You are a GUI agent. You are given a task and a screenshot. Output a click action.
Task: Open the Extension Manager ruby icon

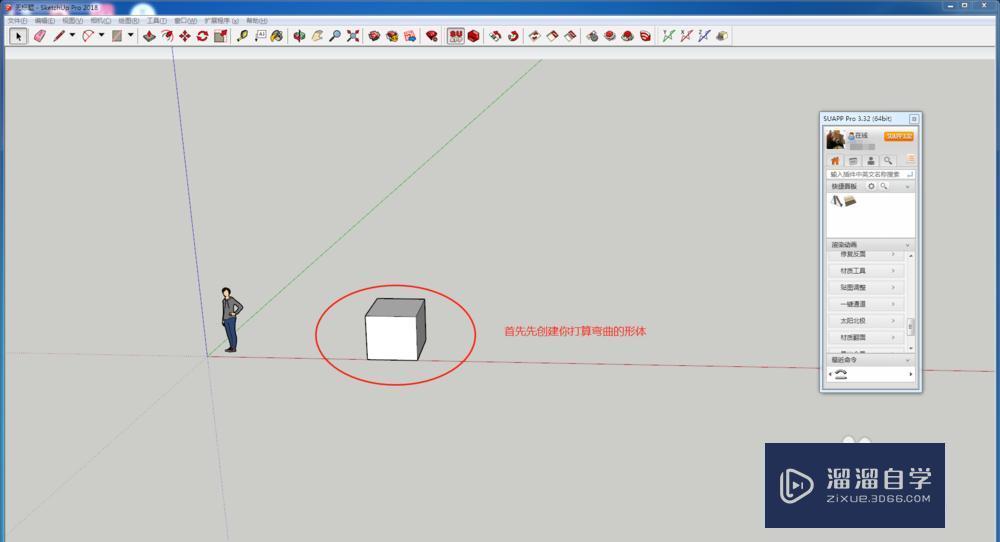pos(432,36)
